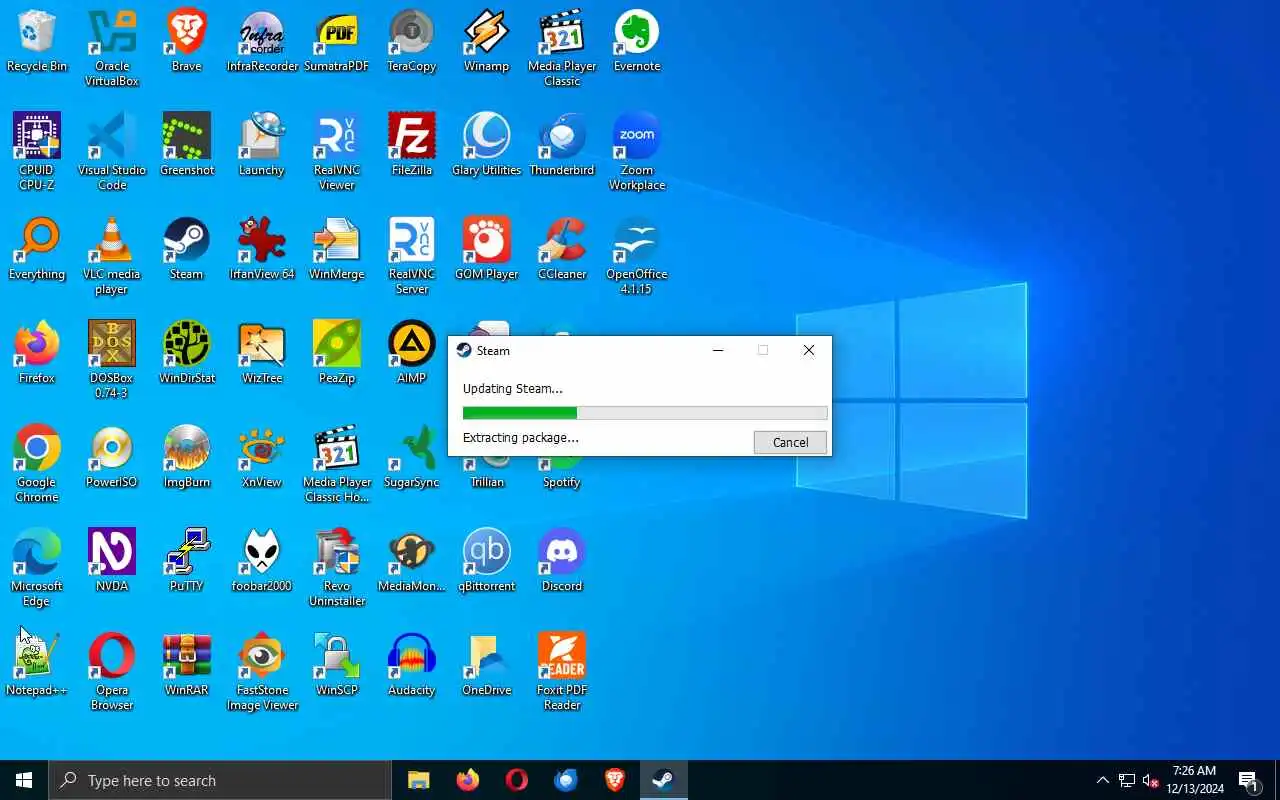Viewport: 1280px width, 800px height.
Task: Select the WinRAR desktop icon
Action: tap(187, 665)
